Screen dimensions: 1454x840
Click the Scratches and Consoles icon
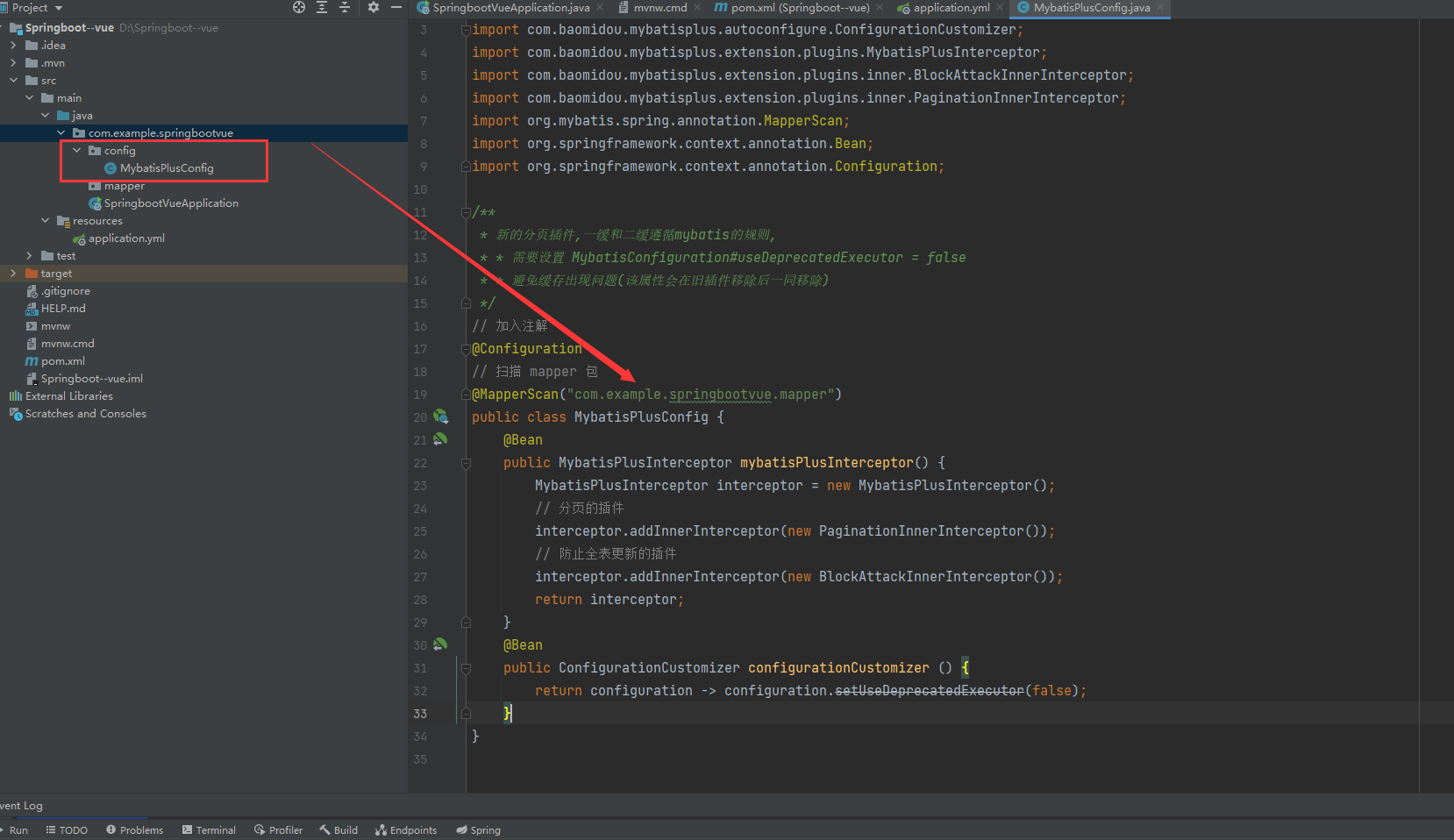(15, 414)
